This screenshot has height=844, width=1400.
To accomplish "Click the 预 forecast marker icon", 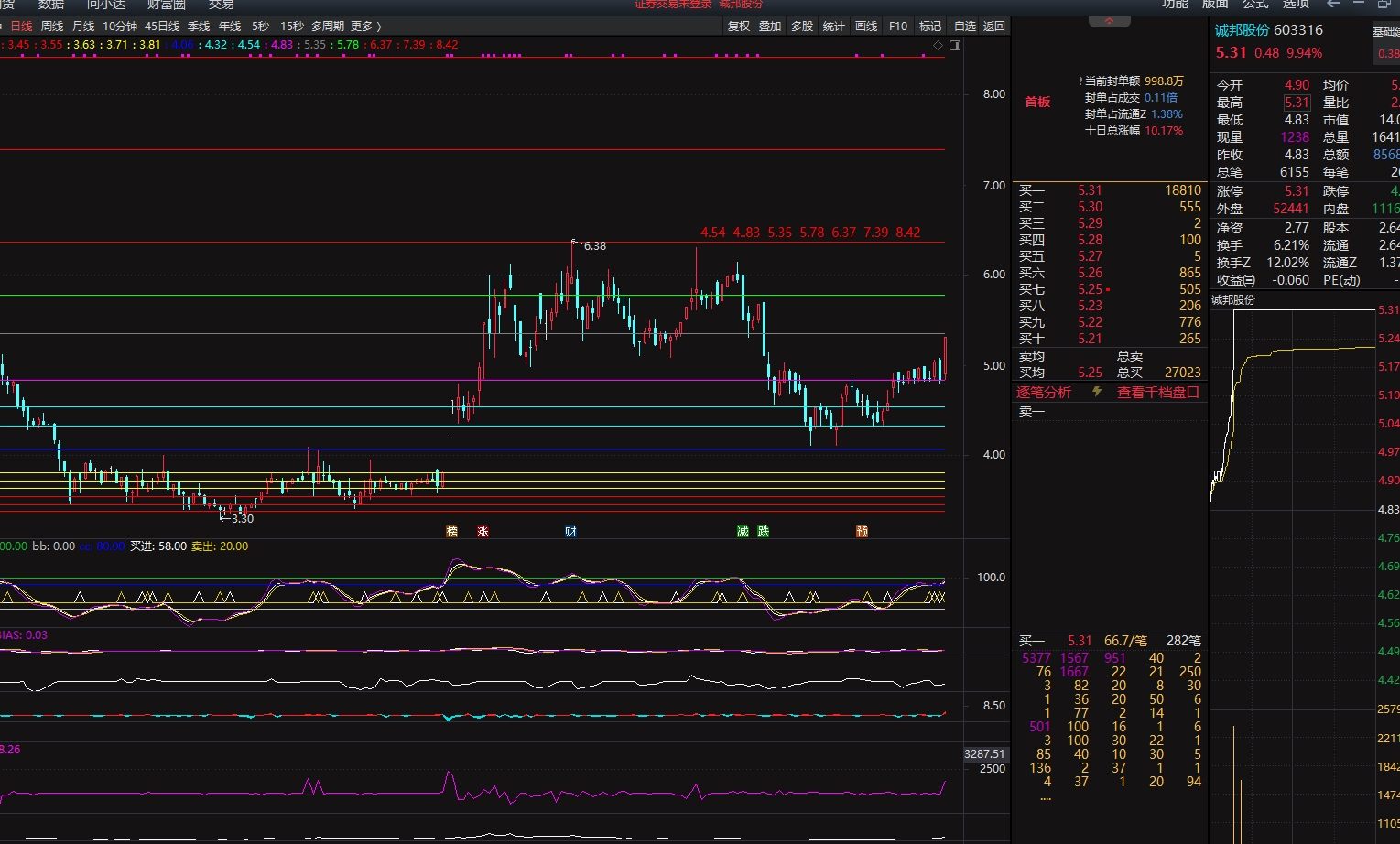I will pos(862,532).
